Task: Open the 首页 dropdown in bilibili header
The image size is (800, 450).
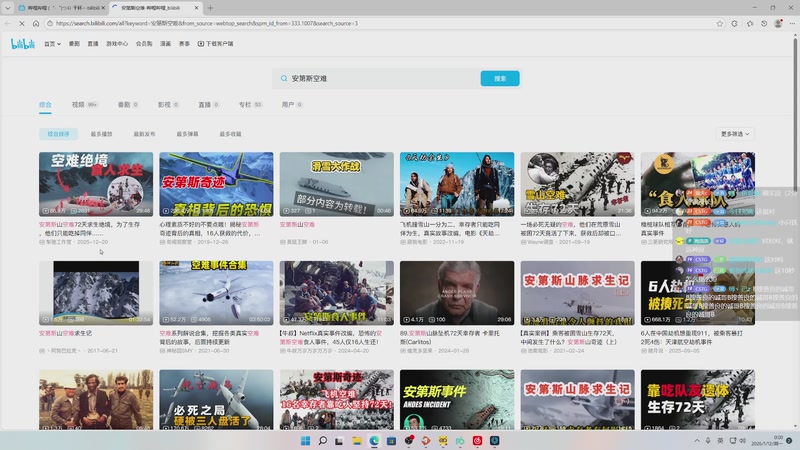Action: 52,44
